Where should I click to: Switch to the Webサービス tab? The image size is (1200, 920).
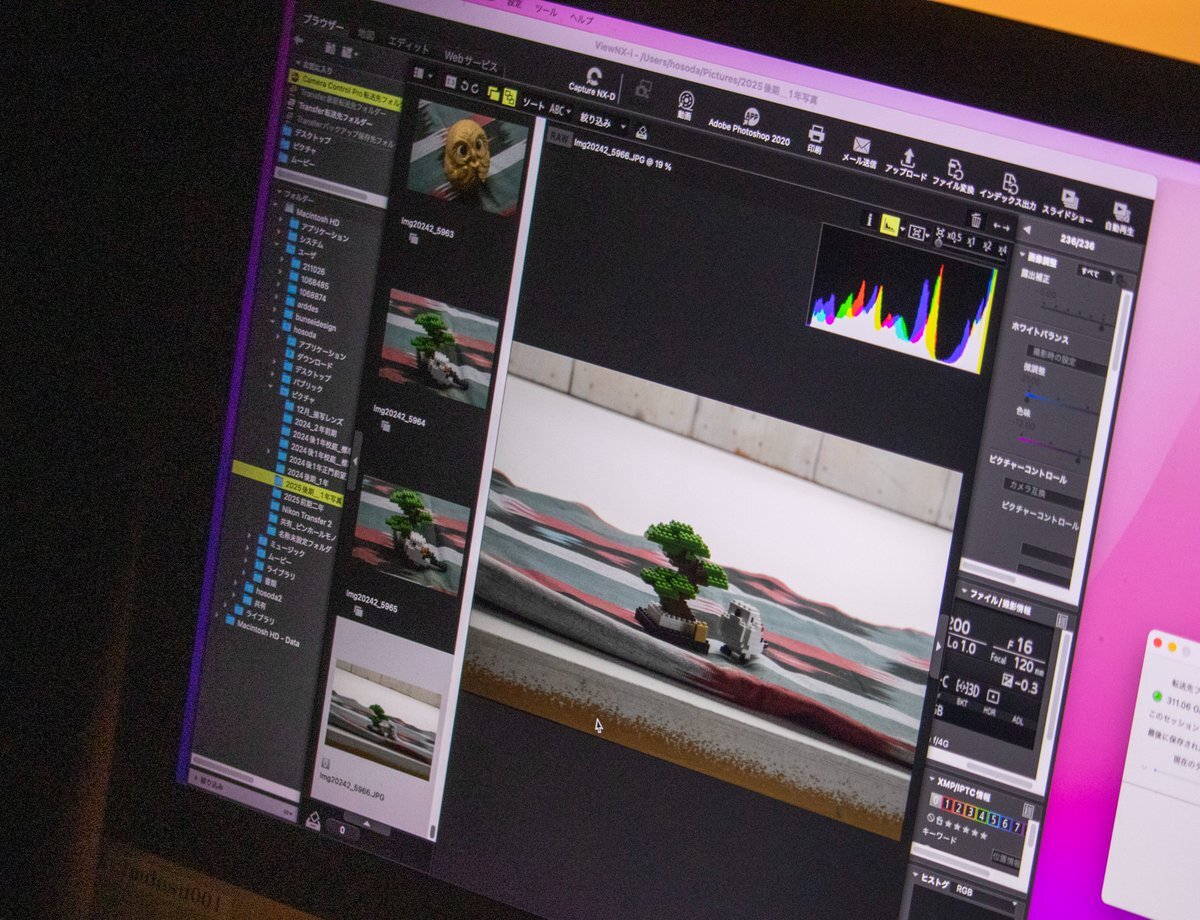point(470,61)
